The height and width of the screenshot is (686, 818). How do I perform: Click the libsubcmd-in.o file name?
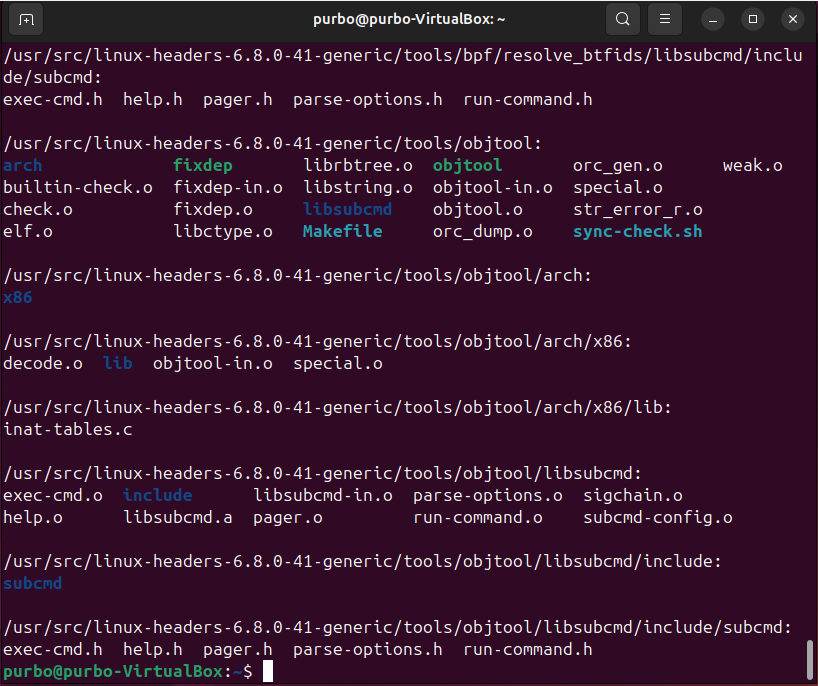[x=323, y=495]
